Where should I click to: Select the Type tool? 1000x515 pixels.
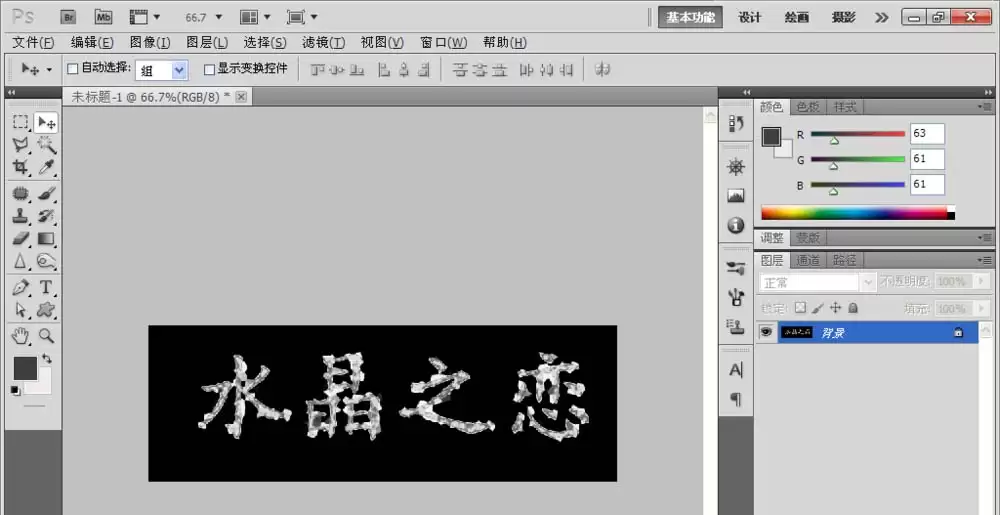46,287
